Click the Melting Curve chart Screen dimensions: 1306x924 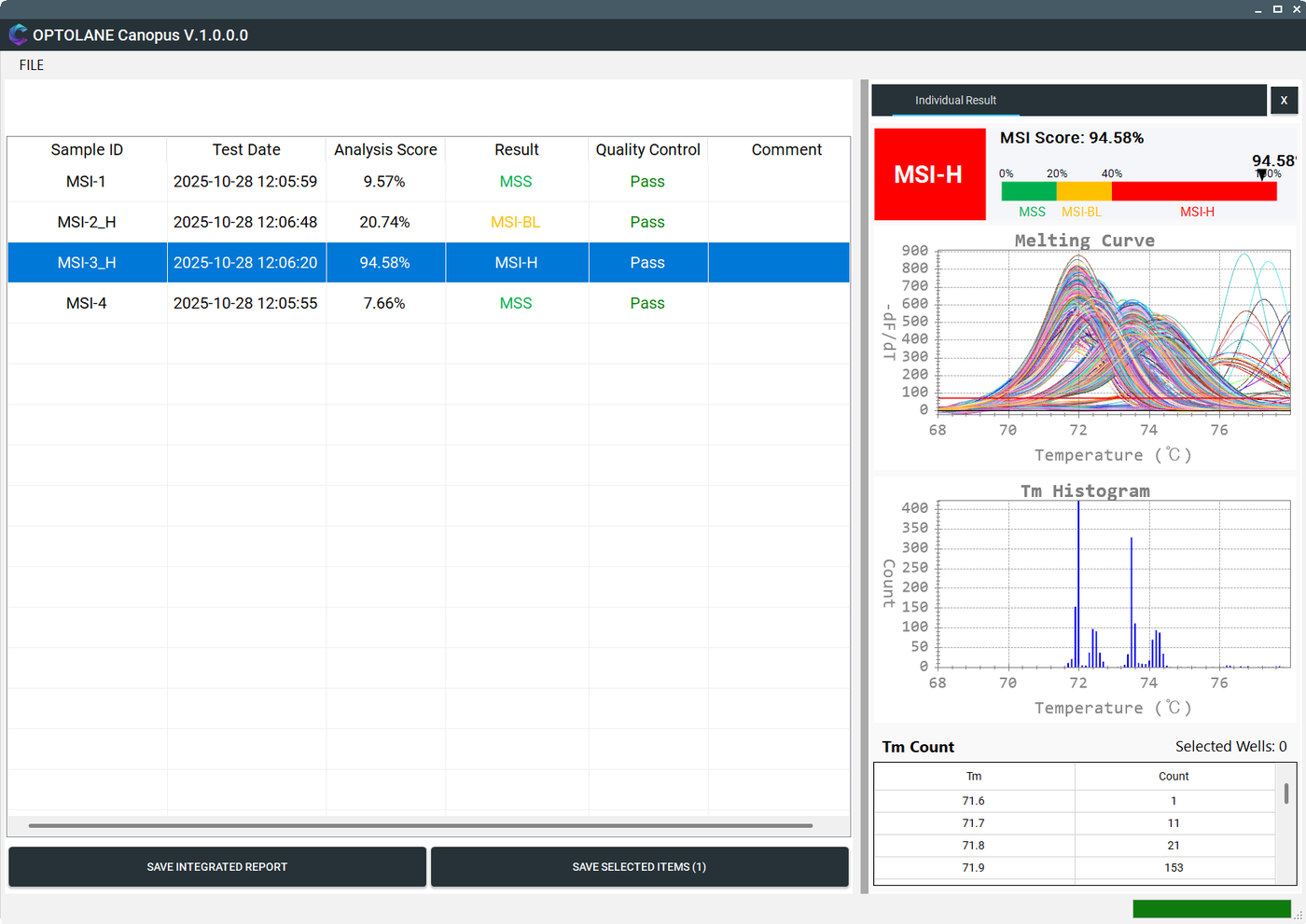(1085, 348)
